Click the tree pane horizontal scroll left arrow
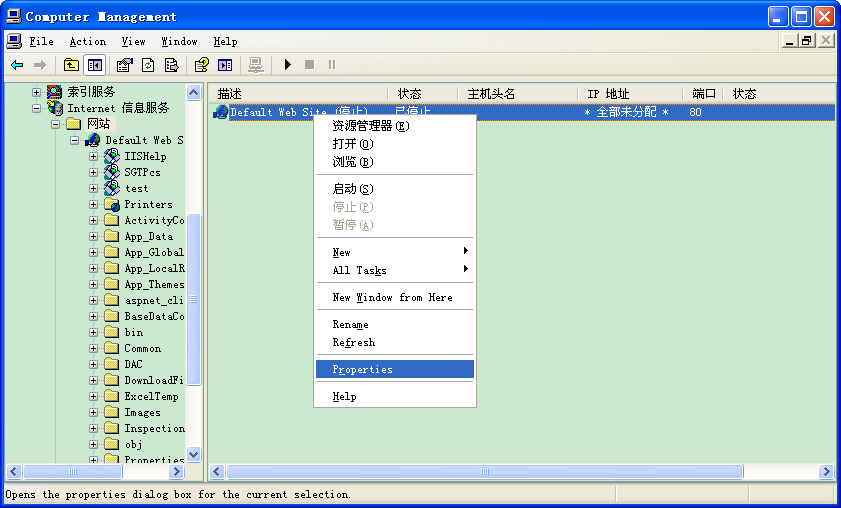 14,472
